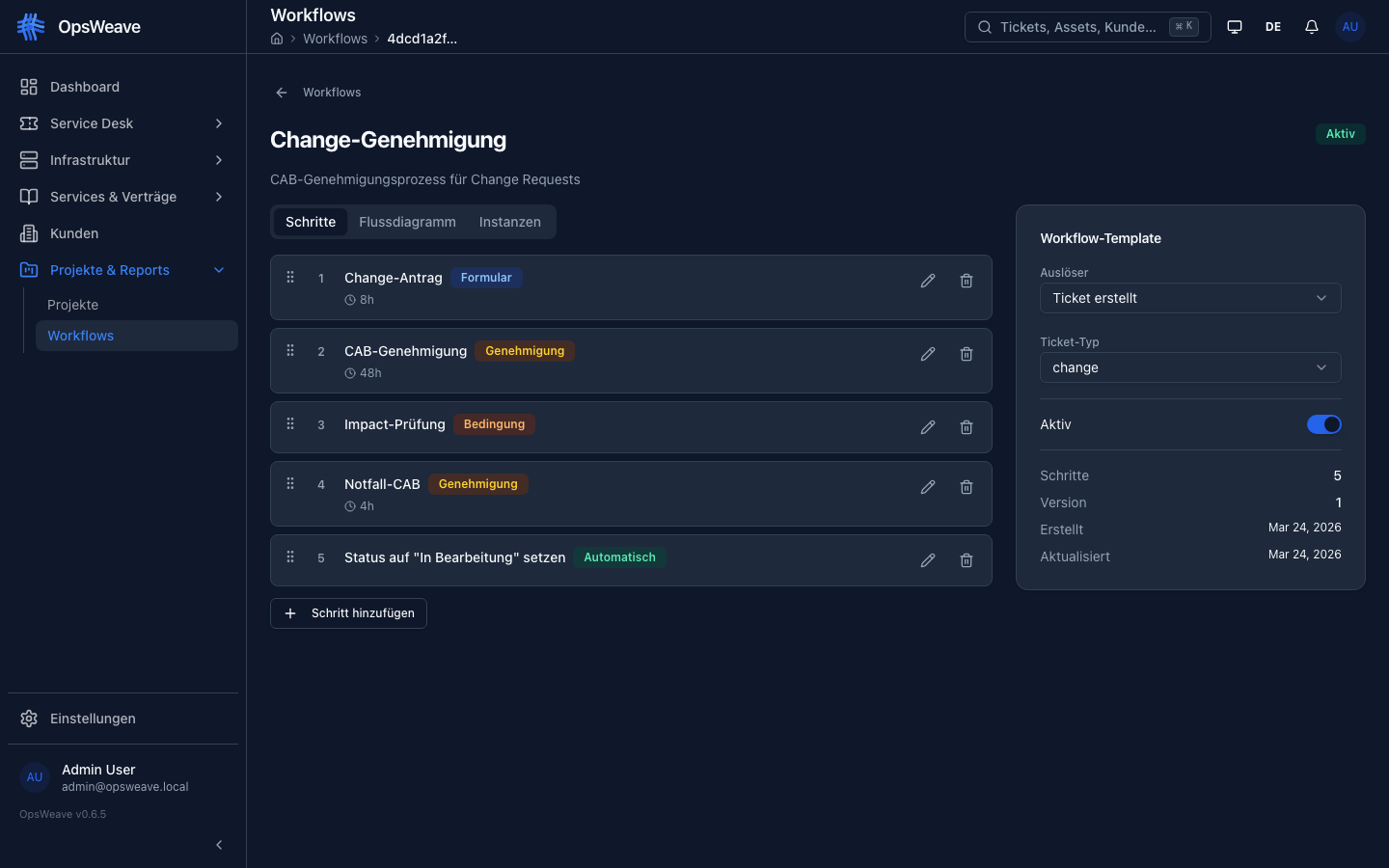Open the Ticket-Typ dropdown showing change
Screen dimensions: 1389x868
point(1189,367)
